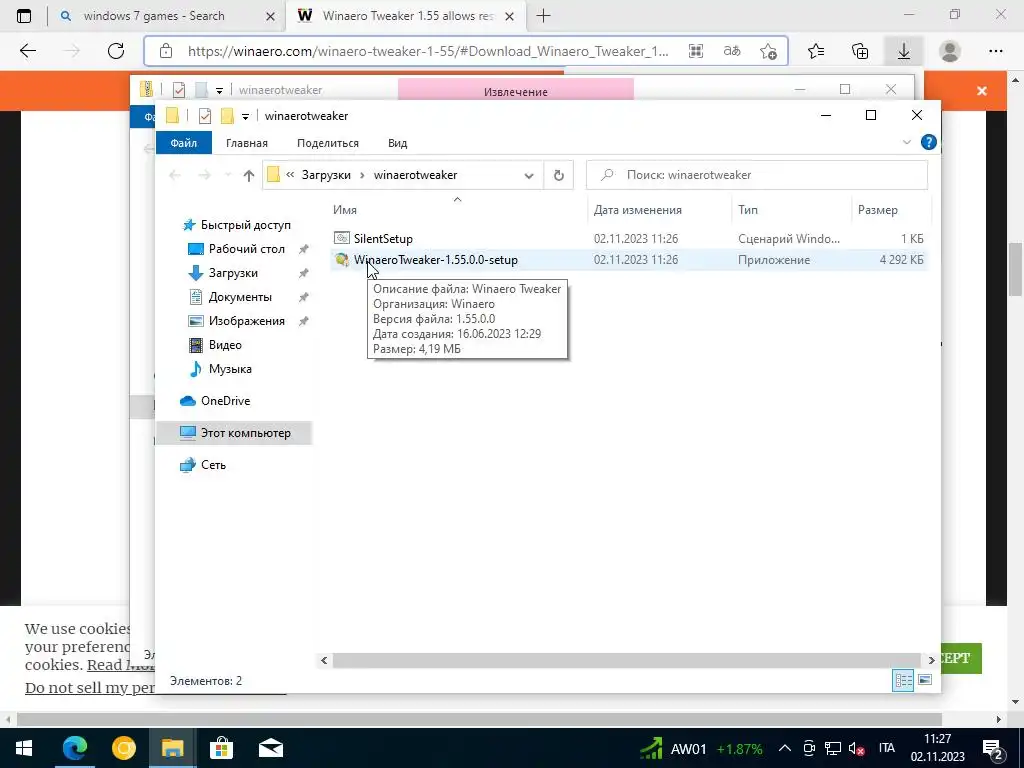Click the SilentSetup file icon
Viewport: 1024px width, 768px height.
[x=342, y=238]
